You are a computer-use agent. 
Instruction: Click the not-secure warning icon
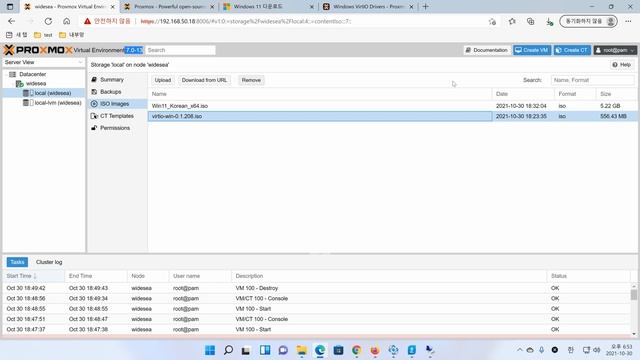click(x=87, y=21)
